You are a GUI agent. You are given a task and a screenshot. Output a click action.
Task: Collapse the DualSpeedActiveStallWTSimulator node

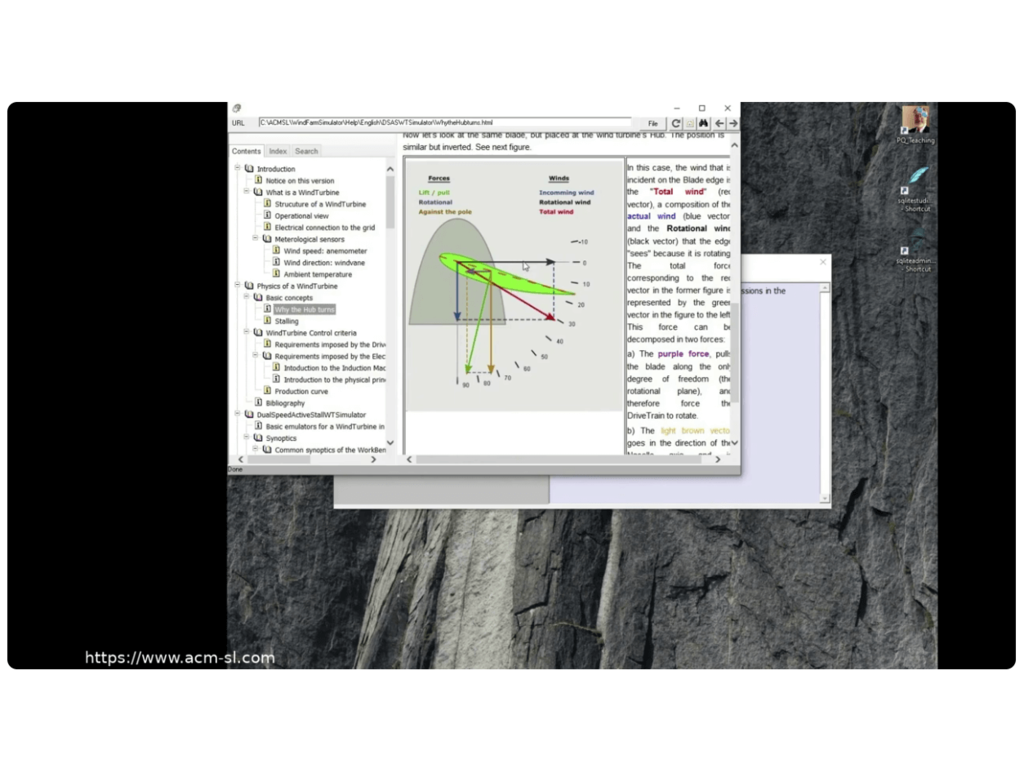pos(237,413)
